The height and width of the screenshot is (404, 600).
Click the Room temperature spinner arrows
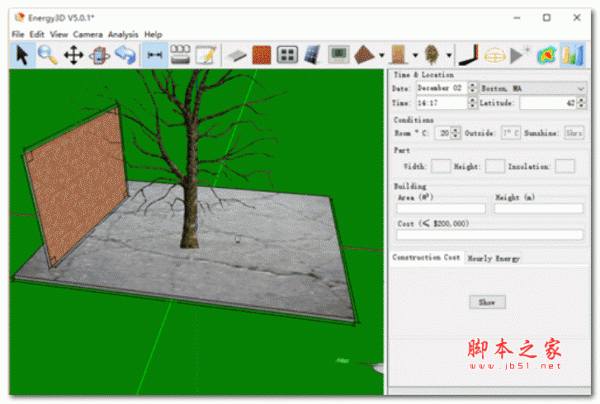[x=456, y=132]
